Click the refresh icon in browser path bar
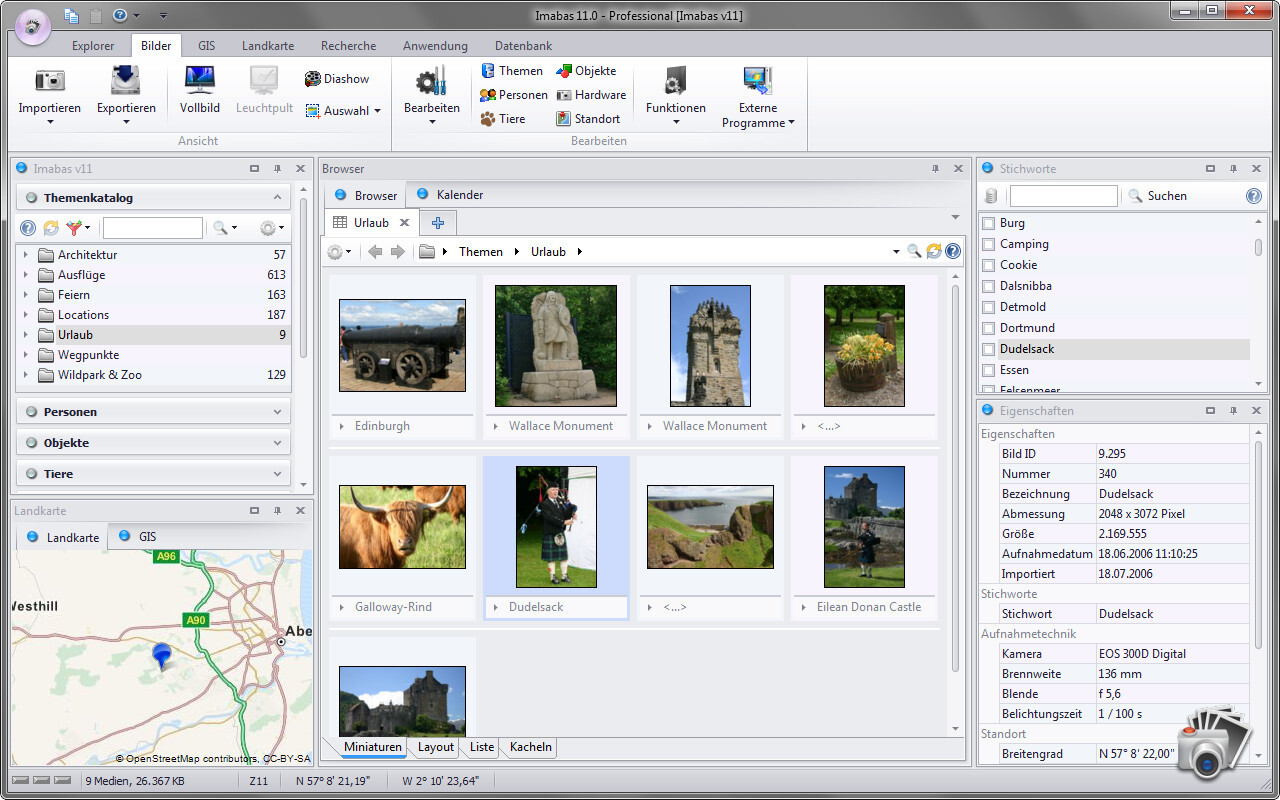1280x800 pixels. coord(934,252)
